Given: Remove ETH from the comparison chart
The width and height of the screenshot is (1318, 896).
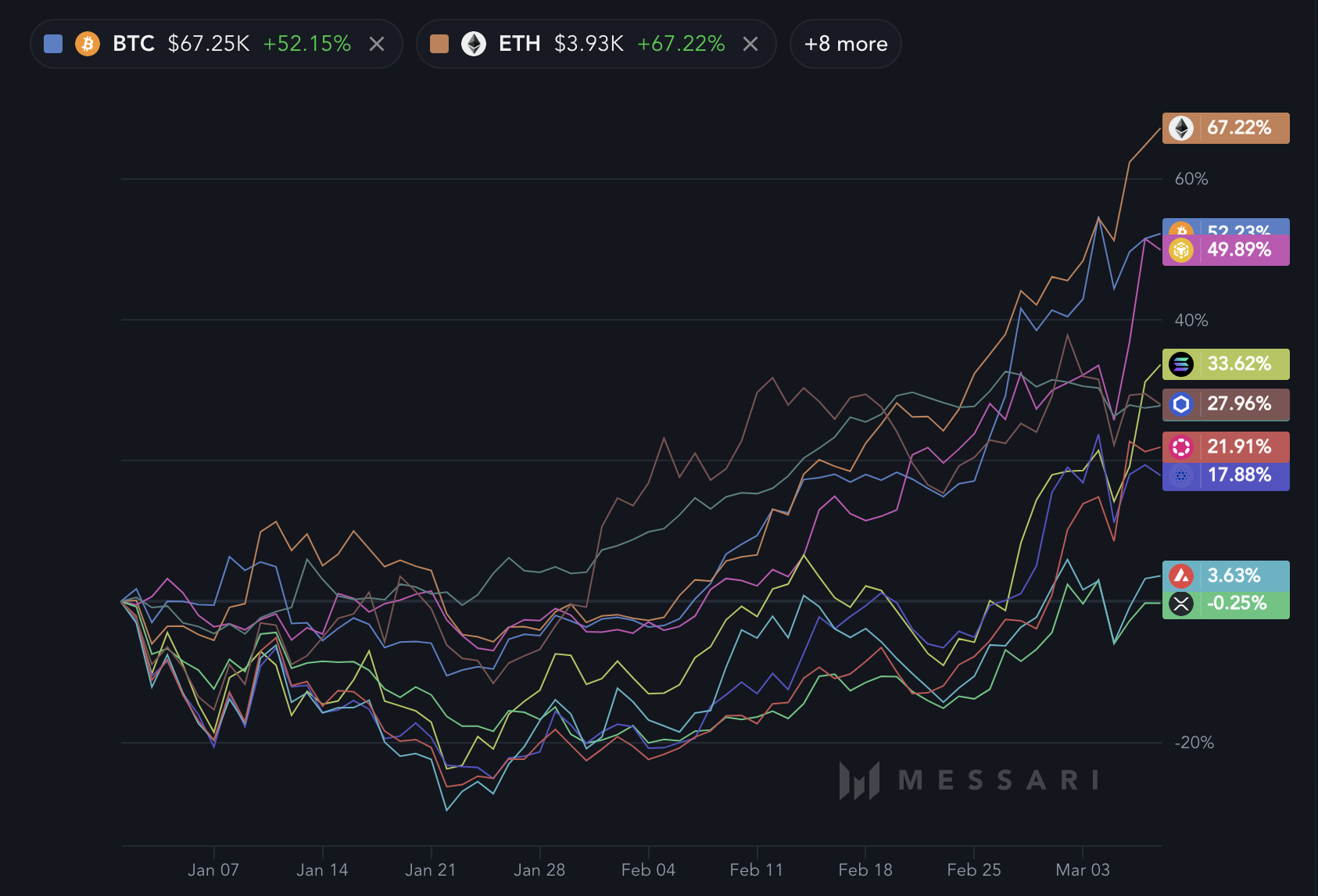Looking at the screenshot, I should 750,44.
